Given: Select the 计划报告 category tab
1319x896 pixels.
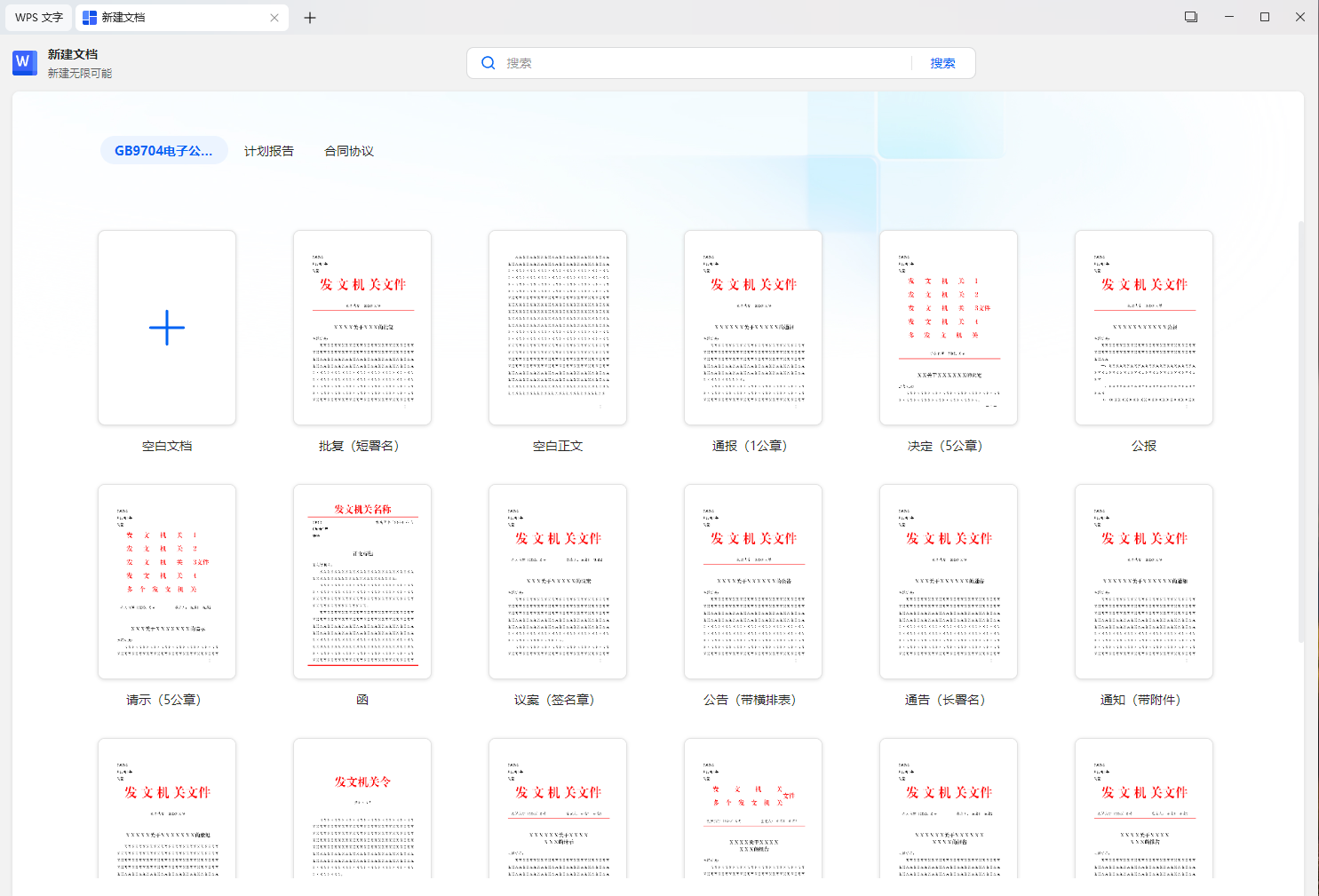Looking at the screenshot, I should 269,151.
